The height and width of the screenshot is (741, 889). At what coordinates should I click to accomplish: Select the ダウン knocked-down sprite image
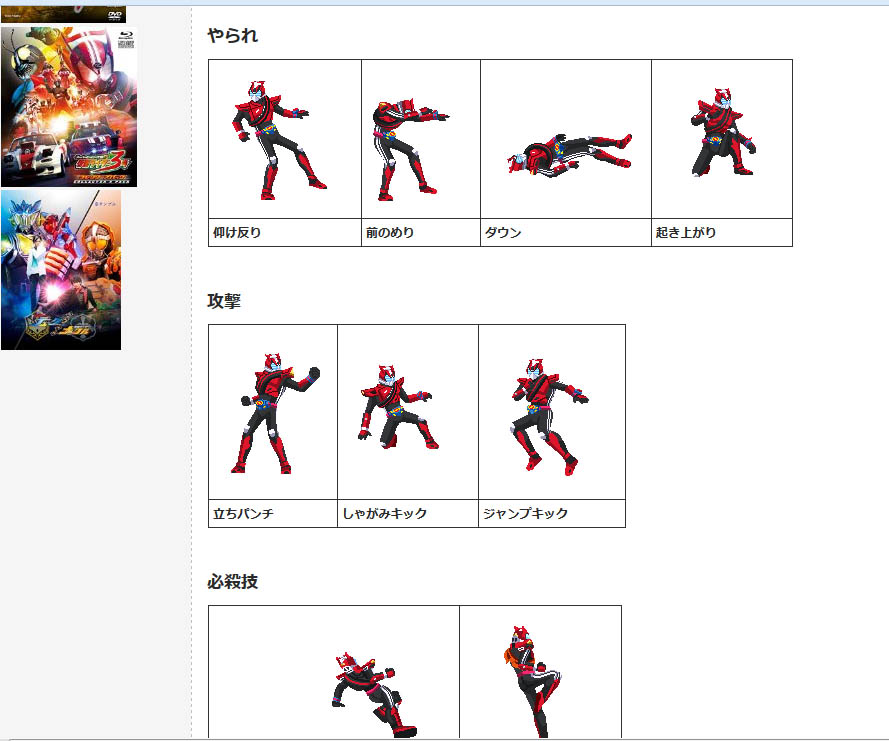point(568,151)
